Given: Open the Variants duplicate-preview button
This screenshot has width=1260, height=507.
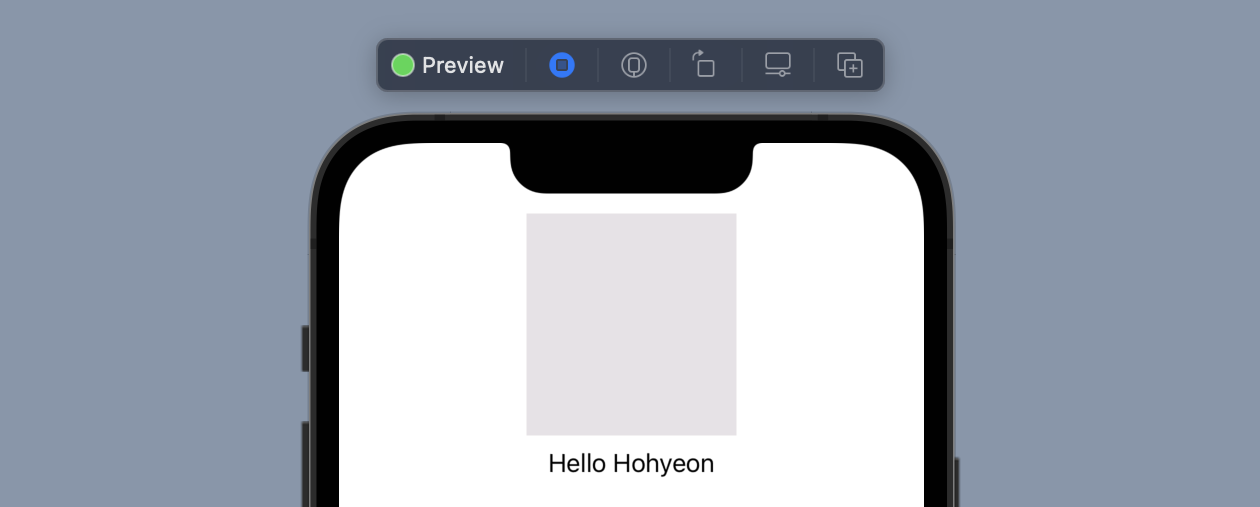Looking at the screenshot, I should click(x=850, y=65).
